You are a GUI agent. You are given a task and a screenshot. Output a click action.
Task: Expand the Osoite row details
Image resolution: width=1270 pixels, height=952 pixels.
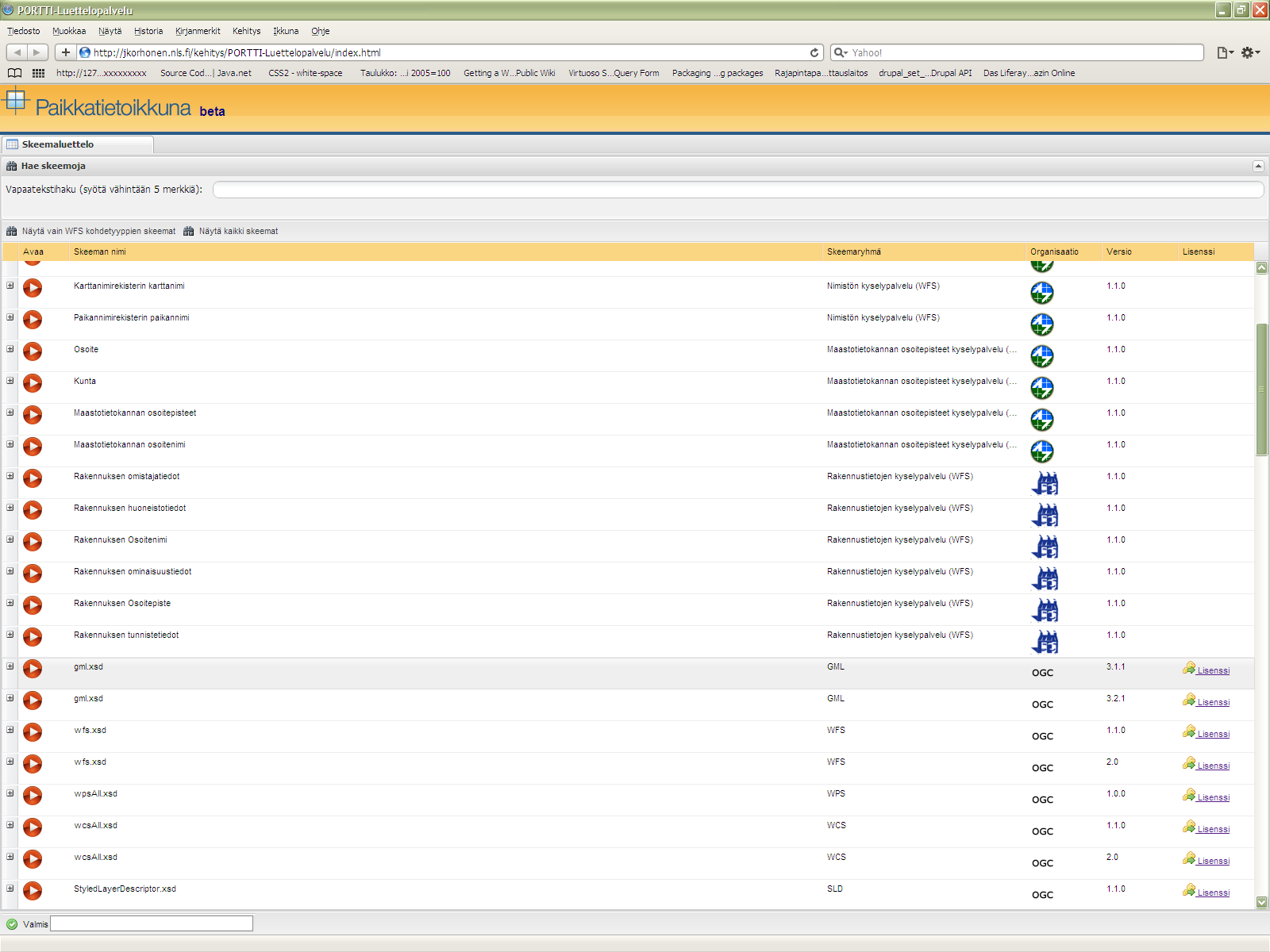click(x=10, y=349)
